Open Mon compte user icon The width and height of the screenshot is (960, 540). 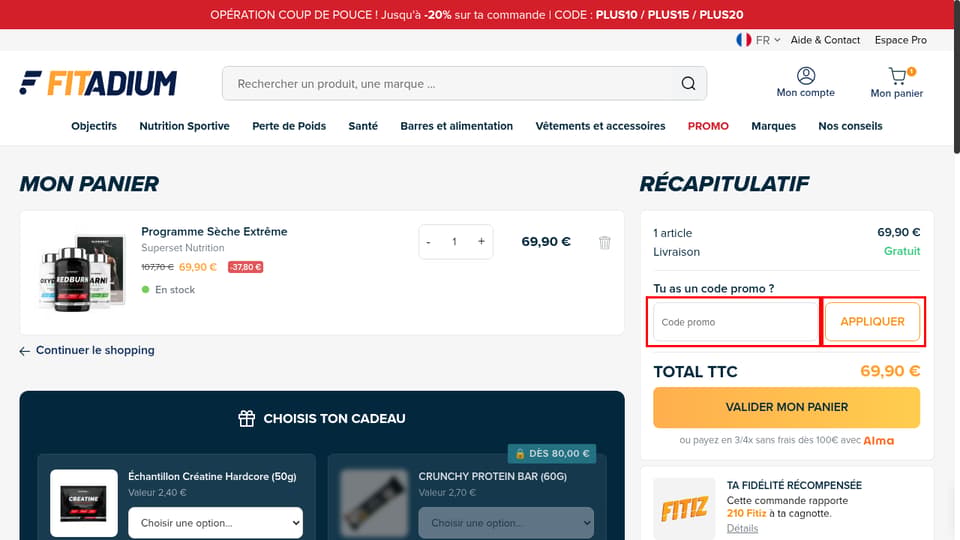[x=806, y=76]
